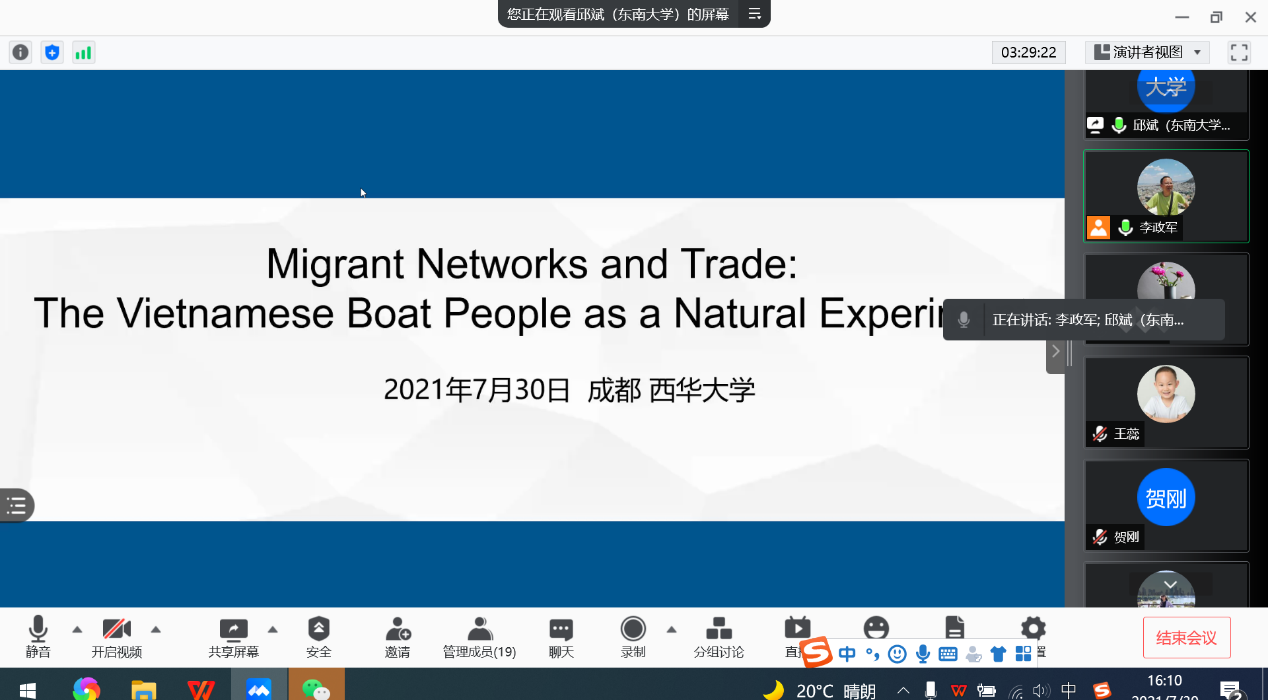Select 李政军's participant video tile

point(1166,196)
